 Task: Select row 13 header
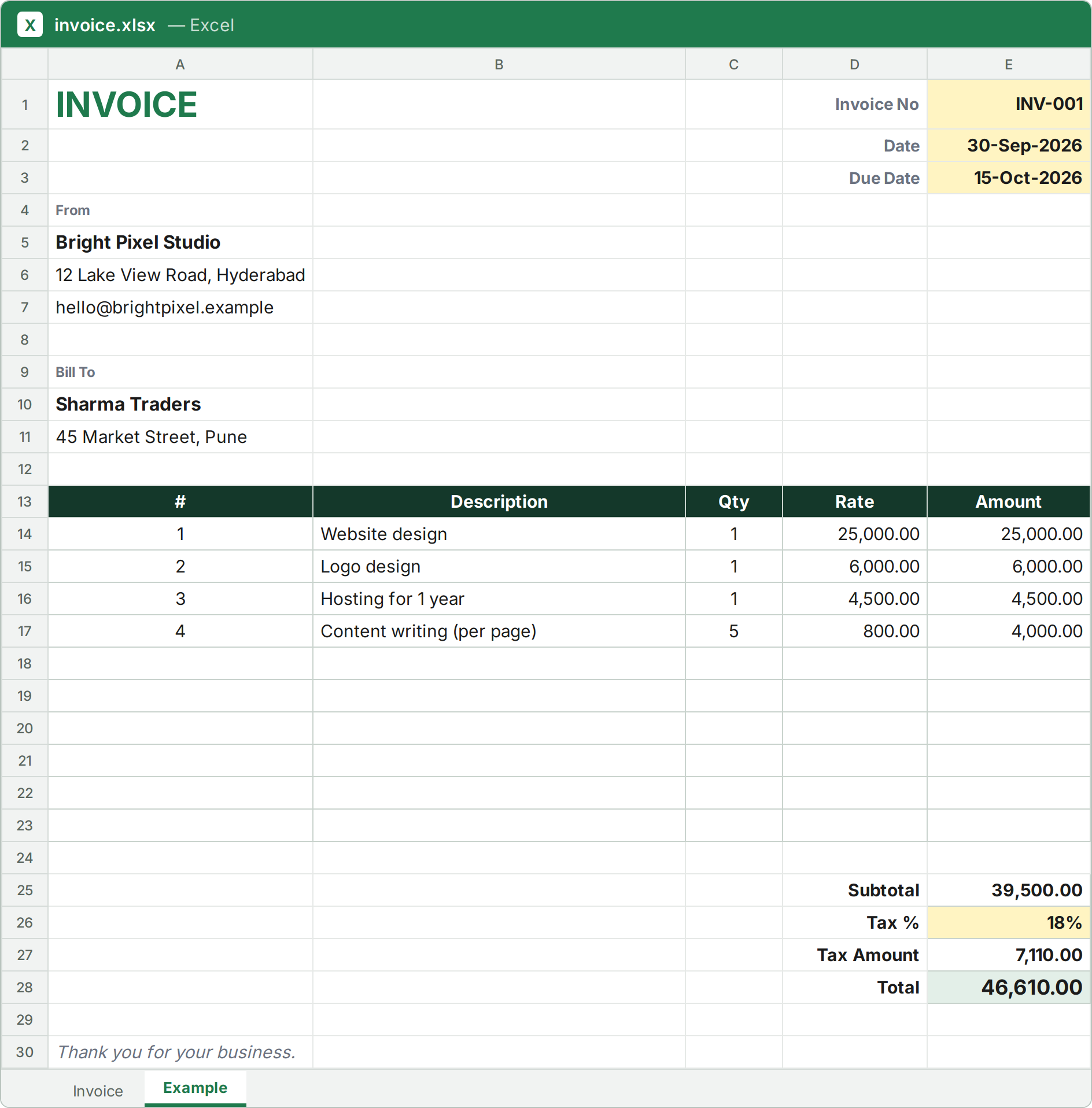[24, 501]
